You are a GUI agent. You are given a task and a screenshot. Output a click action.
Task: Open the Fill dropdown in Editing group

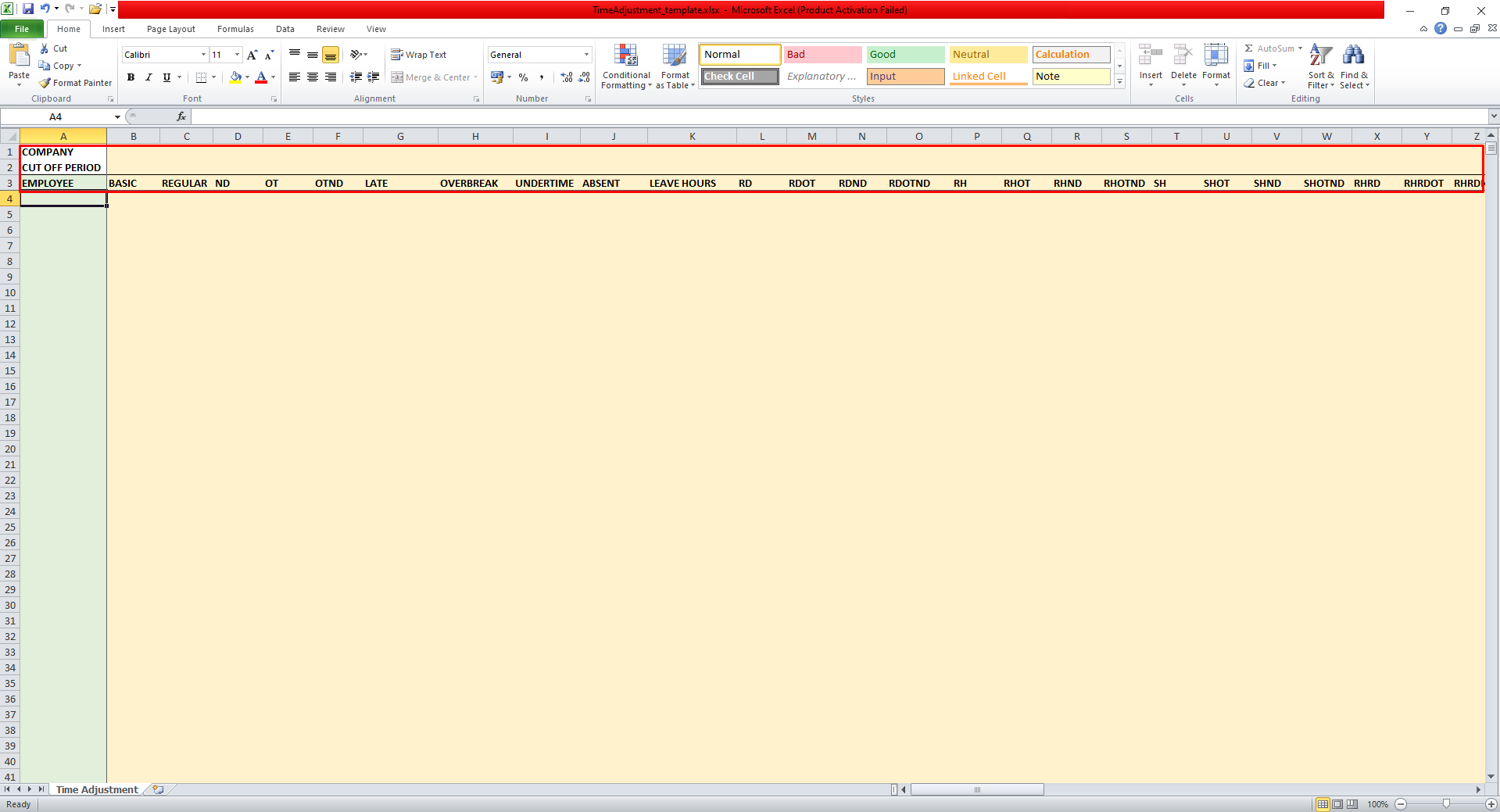pyautogui.click(x=1260, y=66)
